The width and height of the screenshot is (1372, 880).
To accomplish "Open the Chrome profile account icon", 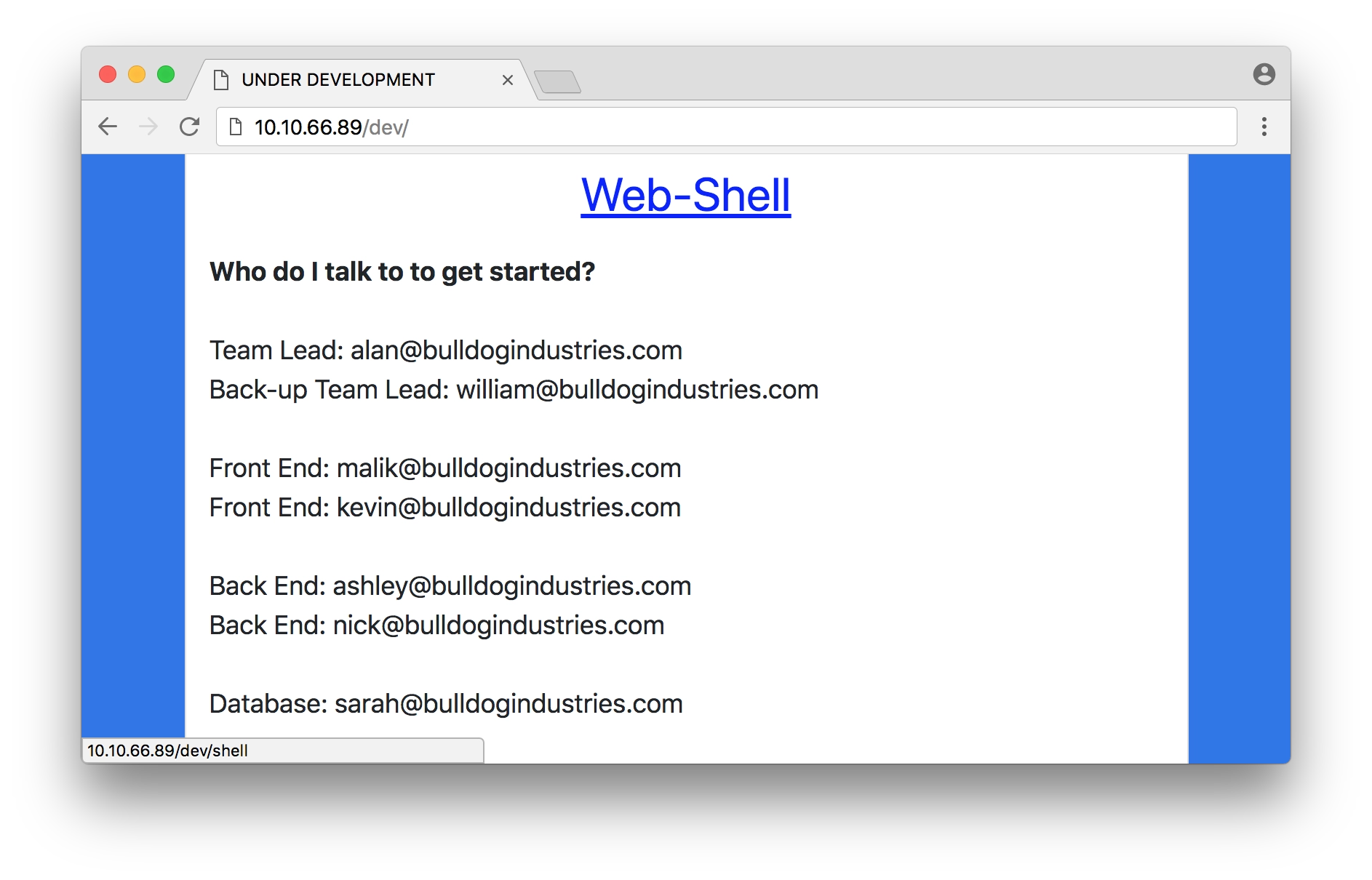I will [x=1264, y=74].
